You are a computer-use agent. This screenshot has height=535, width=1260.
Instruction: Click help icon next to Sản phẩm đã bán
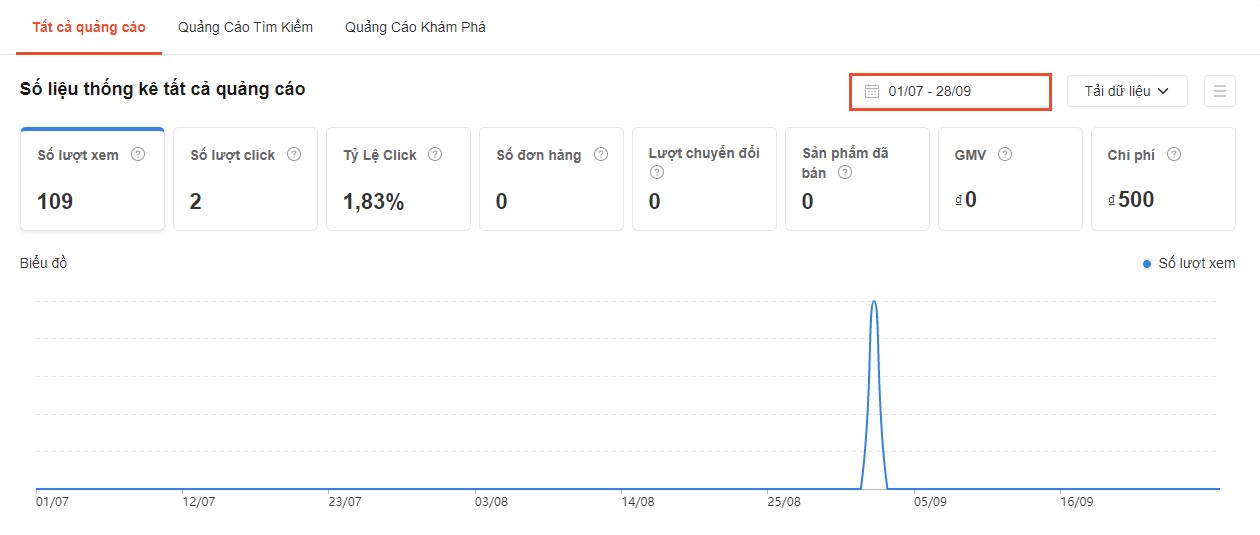click(845, 172)
